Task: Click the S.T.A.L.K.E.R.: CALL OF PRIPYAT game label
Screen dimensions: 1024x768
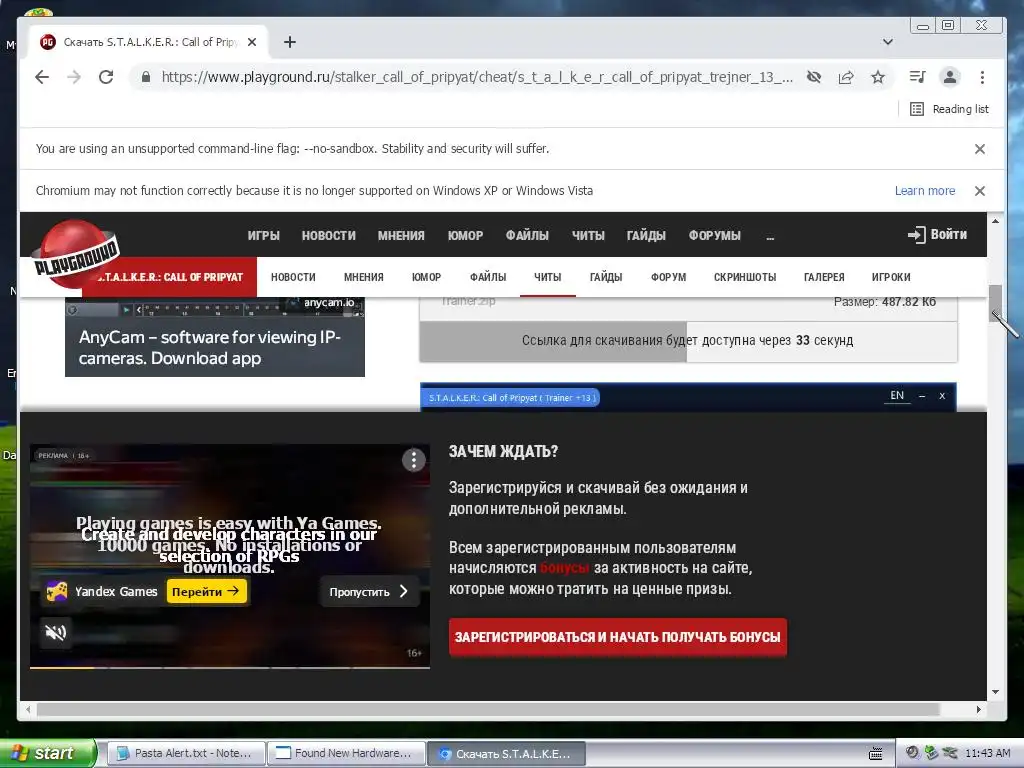Action: tap(170, 277)
